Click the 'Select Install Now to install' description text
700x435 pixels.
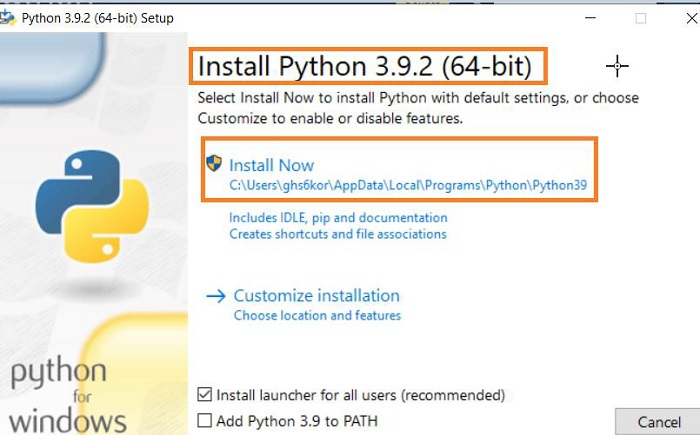pyautogui.click(x=418, y=108)
